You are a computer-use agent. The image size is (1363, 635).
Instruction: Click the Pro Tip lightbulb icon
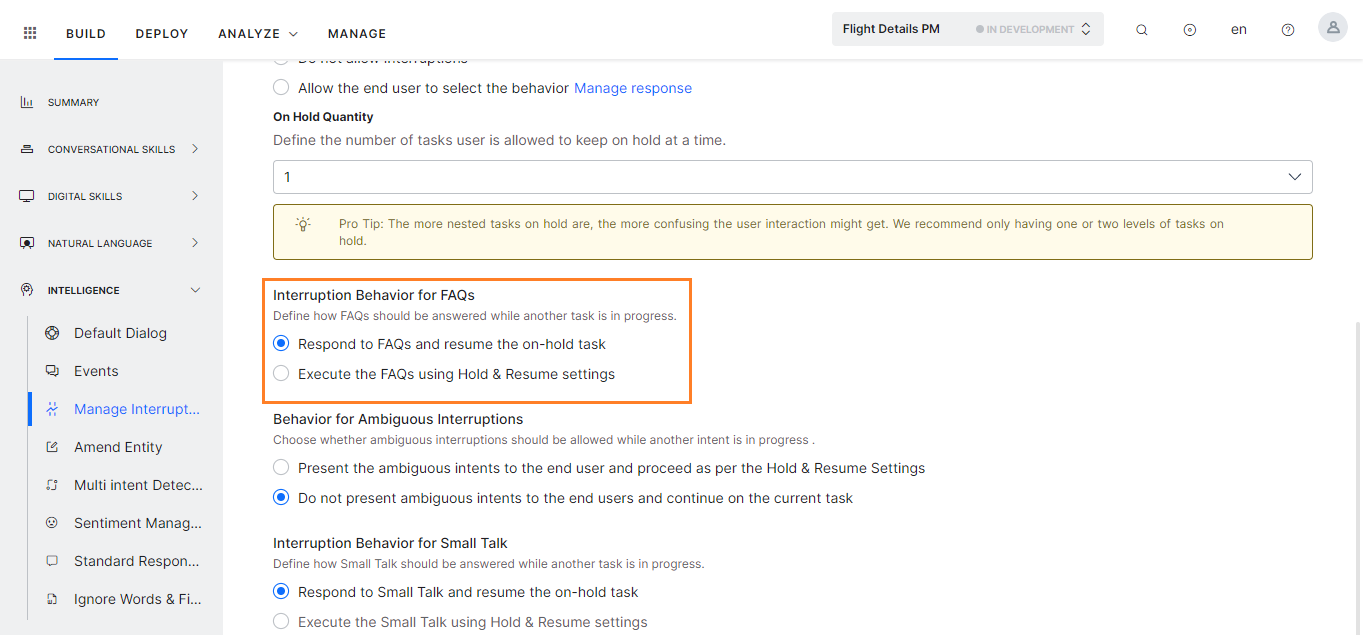coord(303,224)
